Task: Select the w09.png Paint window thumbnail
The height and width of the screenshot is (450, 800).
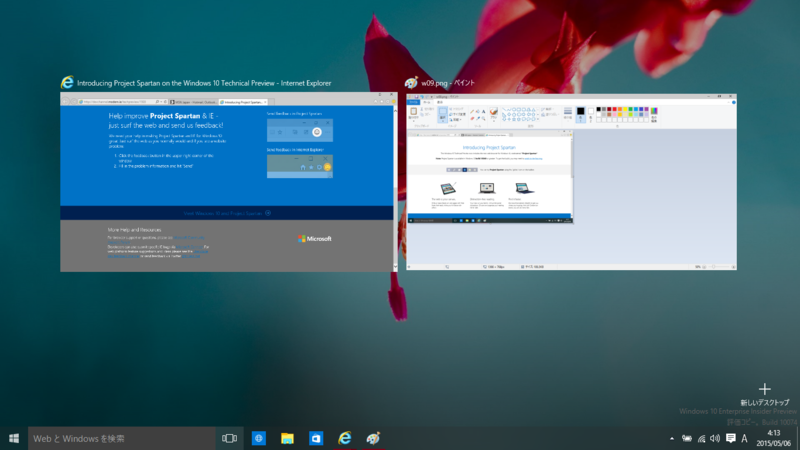Action: 571,182
